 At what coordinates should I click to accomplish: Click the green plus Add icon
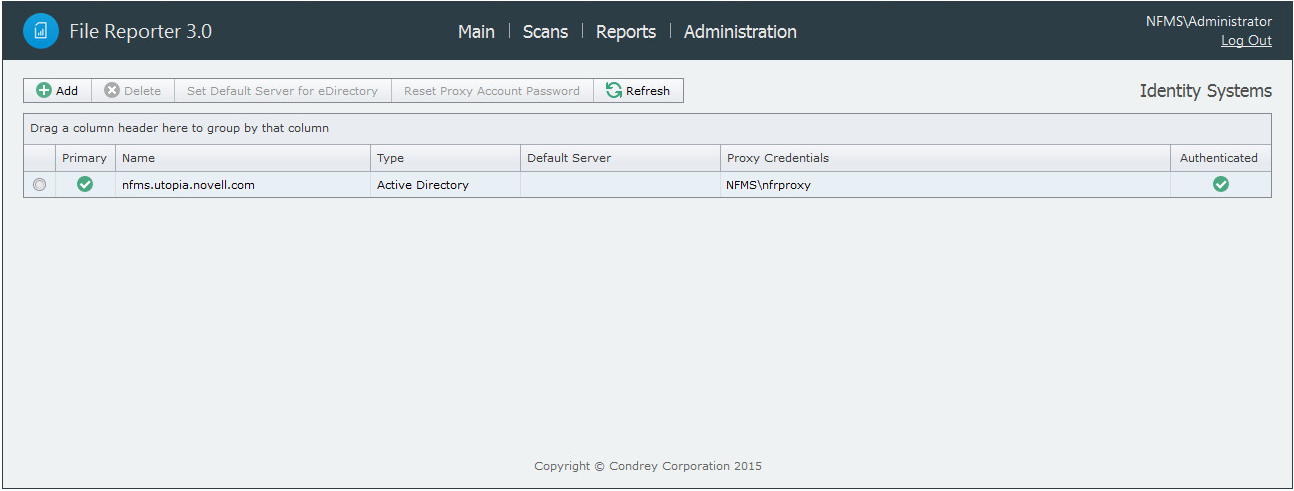(x=44, y=91)
